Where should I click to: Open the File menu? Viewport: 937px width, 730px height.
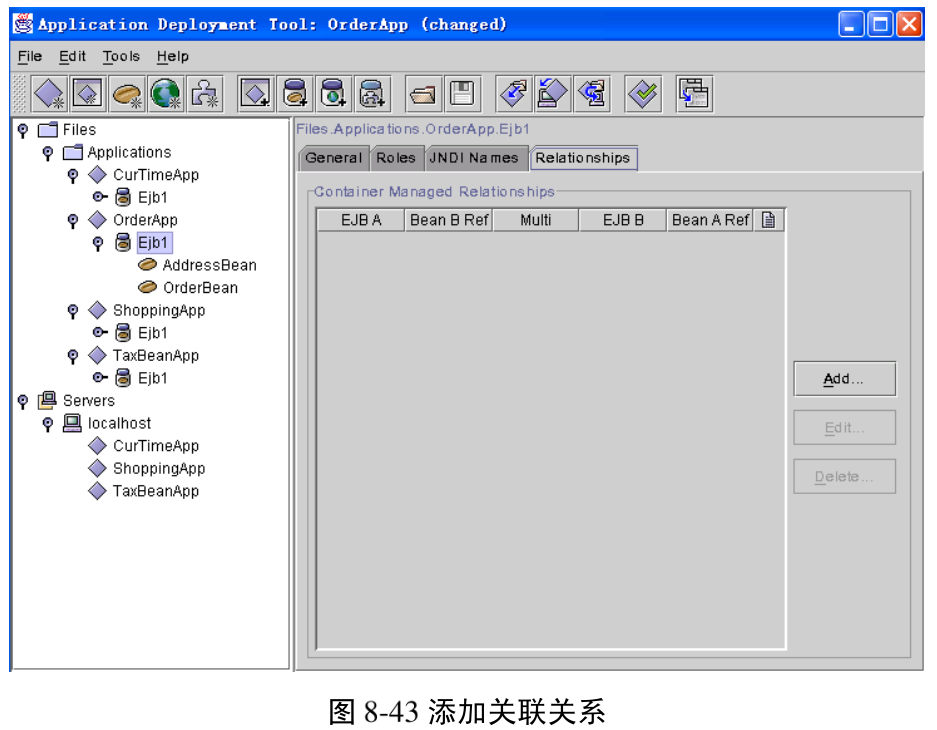click(30, 56)
